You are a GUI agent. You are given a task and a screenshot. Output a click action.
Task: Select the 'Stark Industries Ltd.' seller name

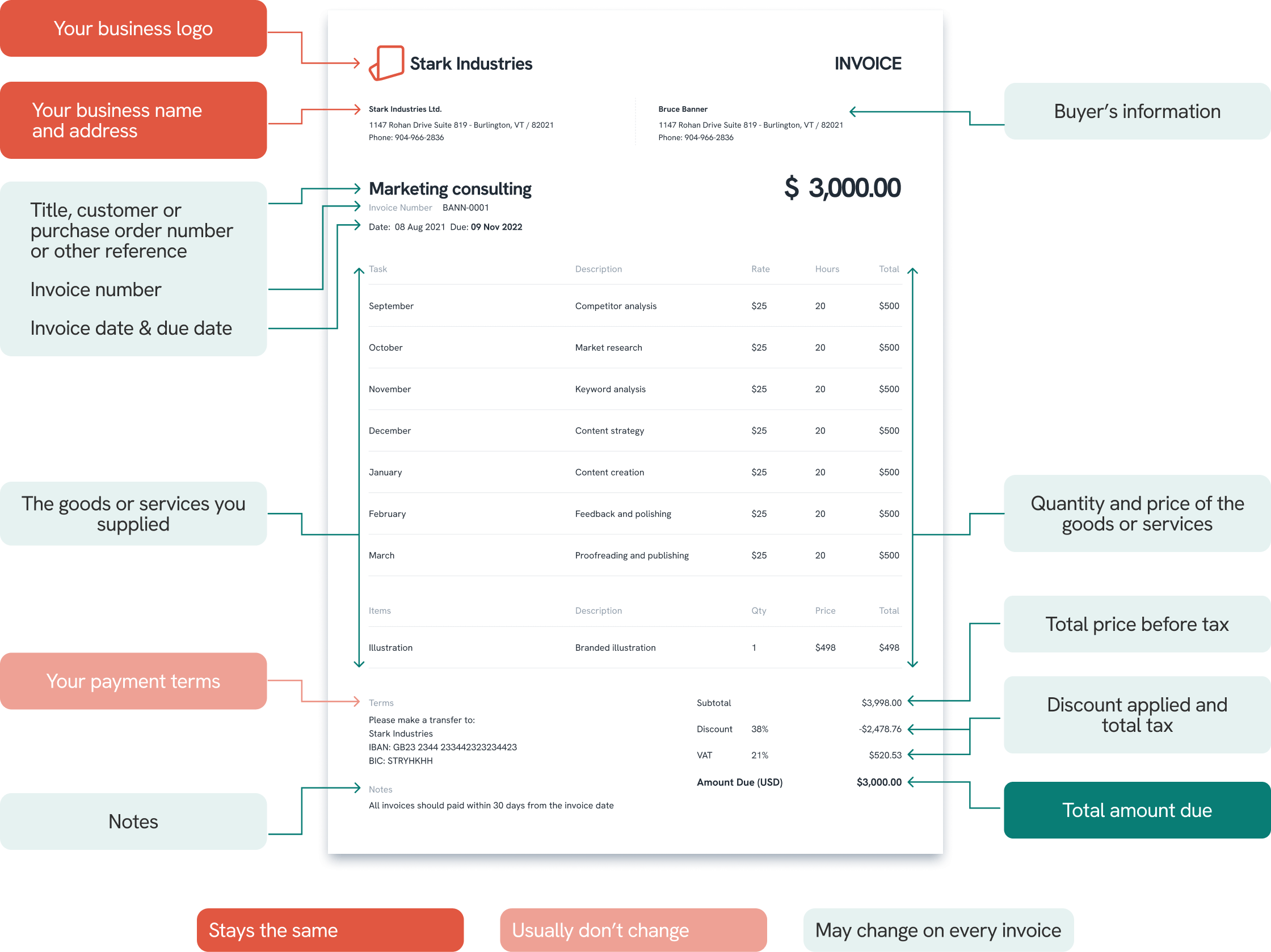tap(405, 109)
